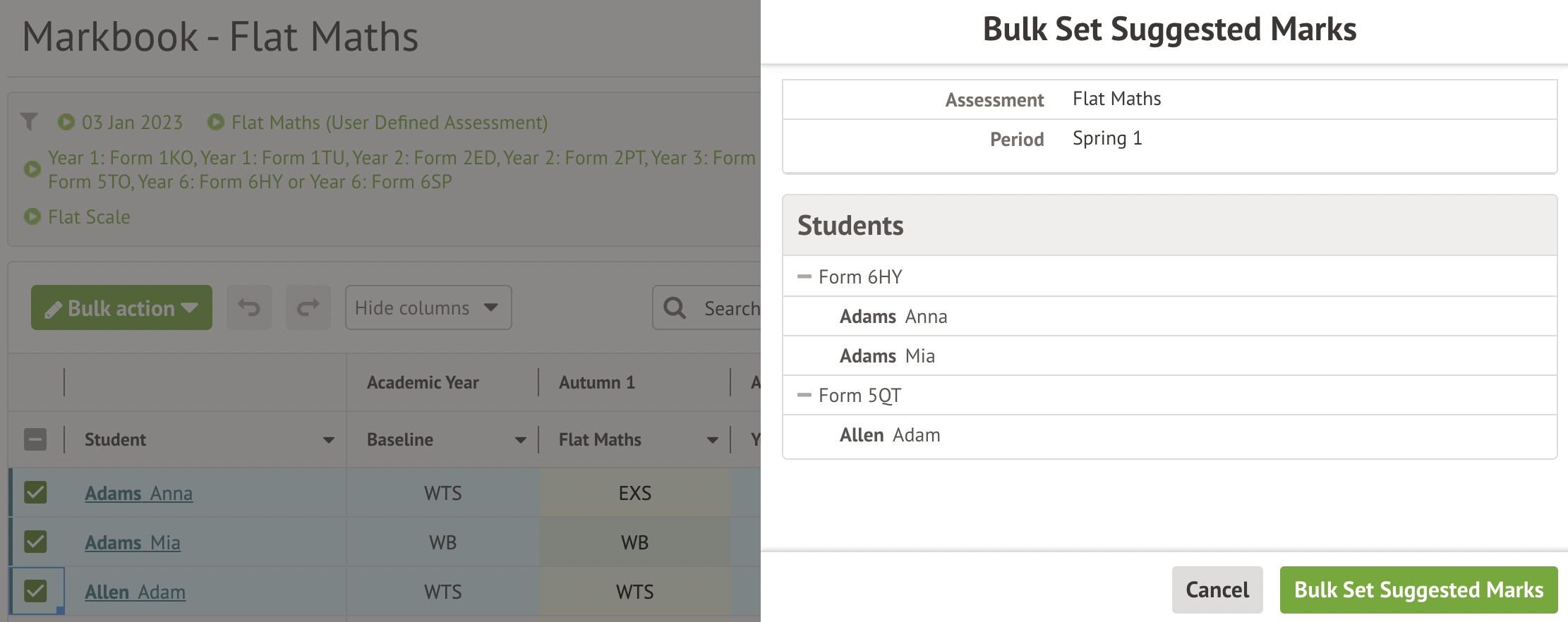Collapse the Form 6HY student group
The image size is (1568, 622).
(804, 276)
